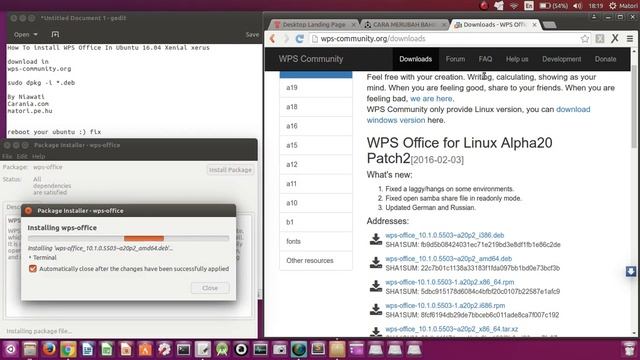The height and width of the screenshot is (360, 640).
Task: Open the Wi-Fi network indicator
Action: [x=514, y=6]
